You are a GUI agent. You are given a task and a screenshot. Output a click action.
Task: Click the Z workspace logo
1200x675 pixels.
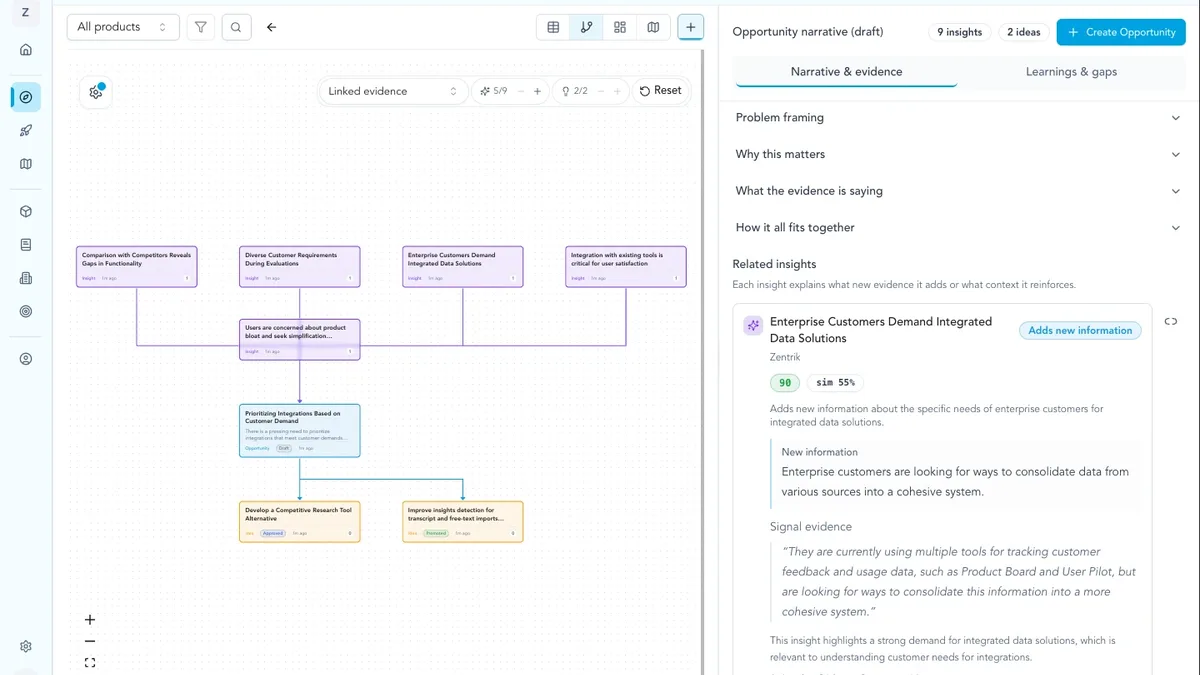click(x=25, y=12)
